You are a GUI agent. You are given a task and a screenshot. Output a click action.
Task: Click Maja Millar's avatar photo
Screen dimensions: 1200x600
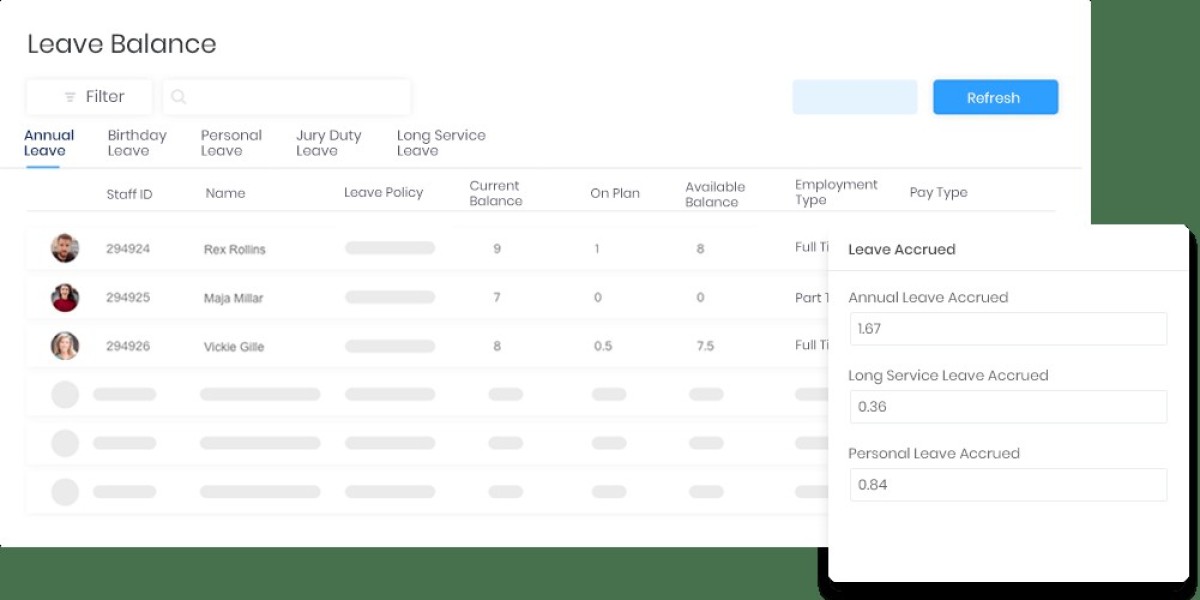tap(65, 297)
